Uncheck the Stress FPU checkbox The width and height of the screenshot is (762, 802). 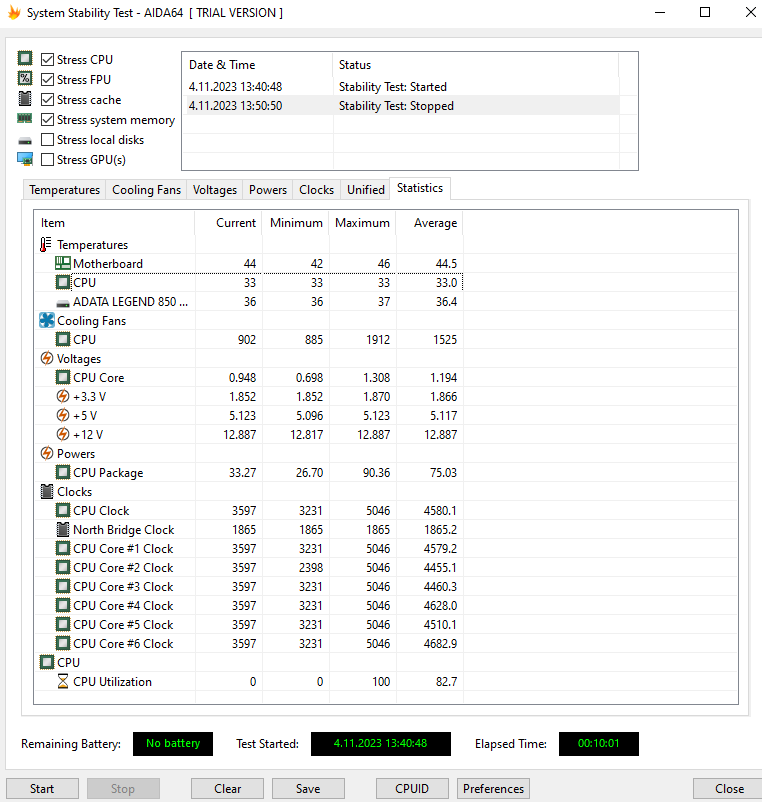(47, 80)
